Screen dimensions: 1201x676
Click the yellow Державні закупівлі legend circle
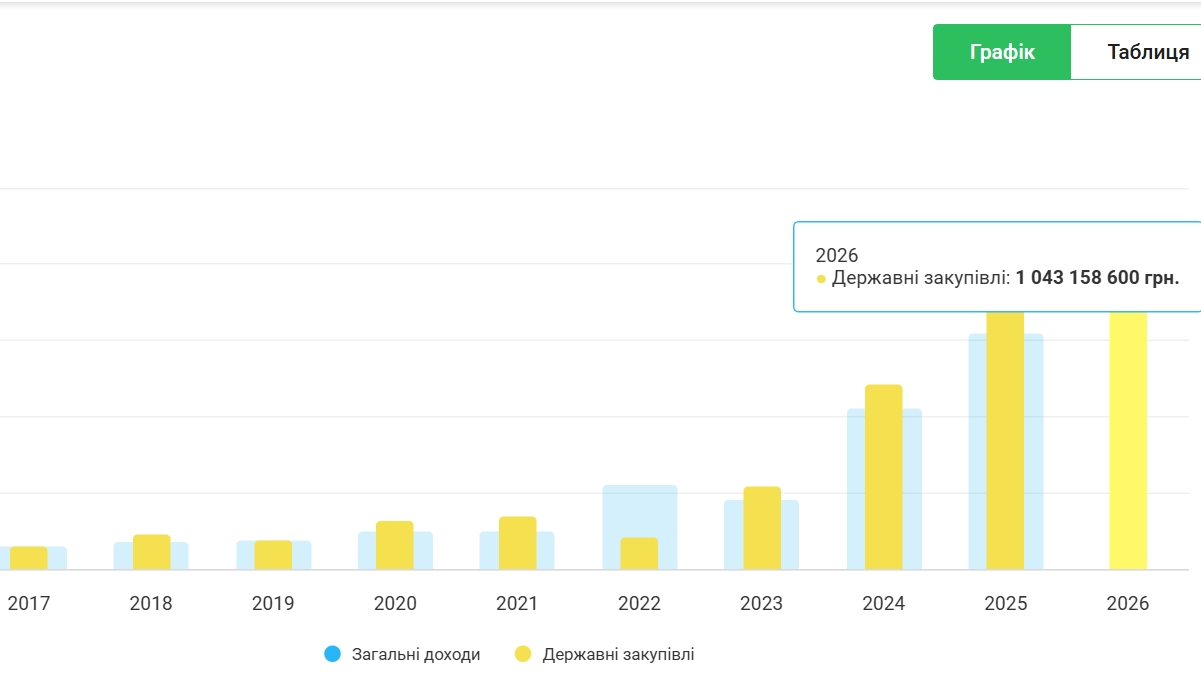pos(523,655)
